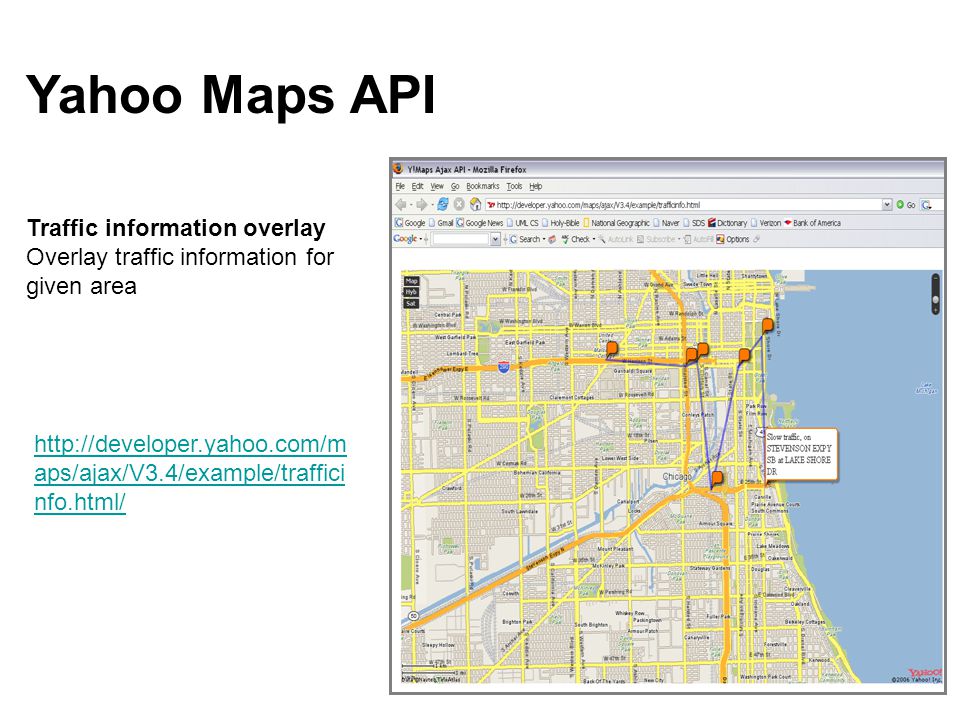The width and height of the screenshot is (960, 720).
Task: Click the leftmost orange traffic marker
Action: (x=611, y=348)
